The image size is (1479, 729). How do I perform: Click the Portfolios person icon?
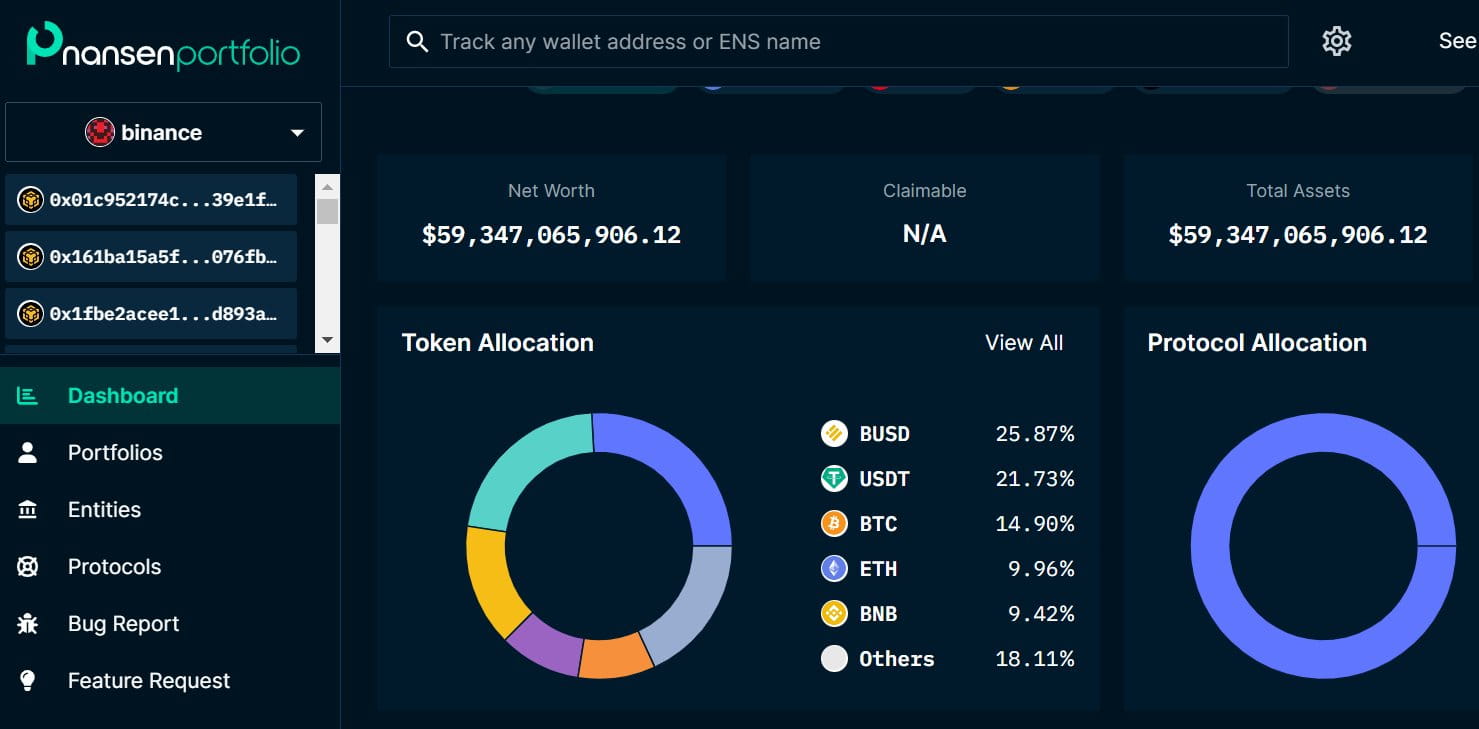pyautogui.click(x=29, y=452)
